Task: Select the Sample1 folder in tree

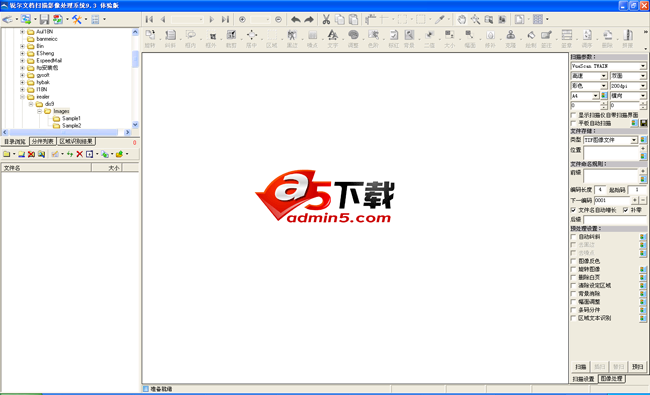Action: pos(71,118)
